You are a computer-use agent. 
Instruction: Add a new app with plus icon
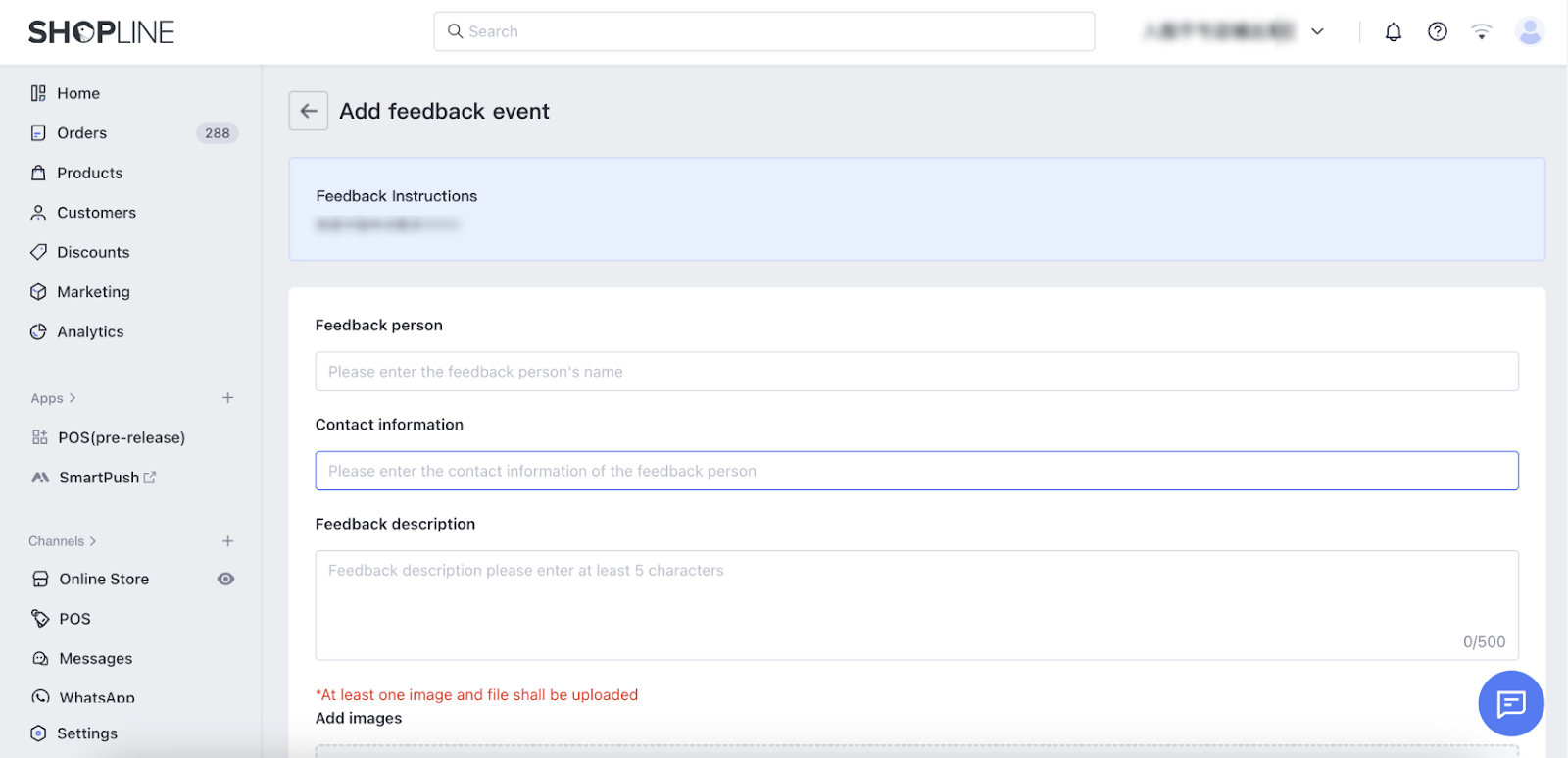[x=228, y=398]
